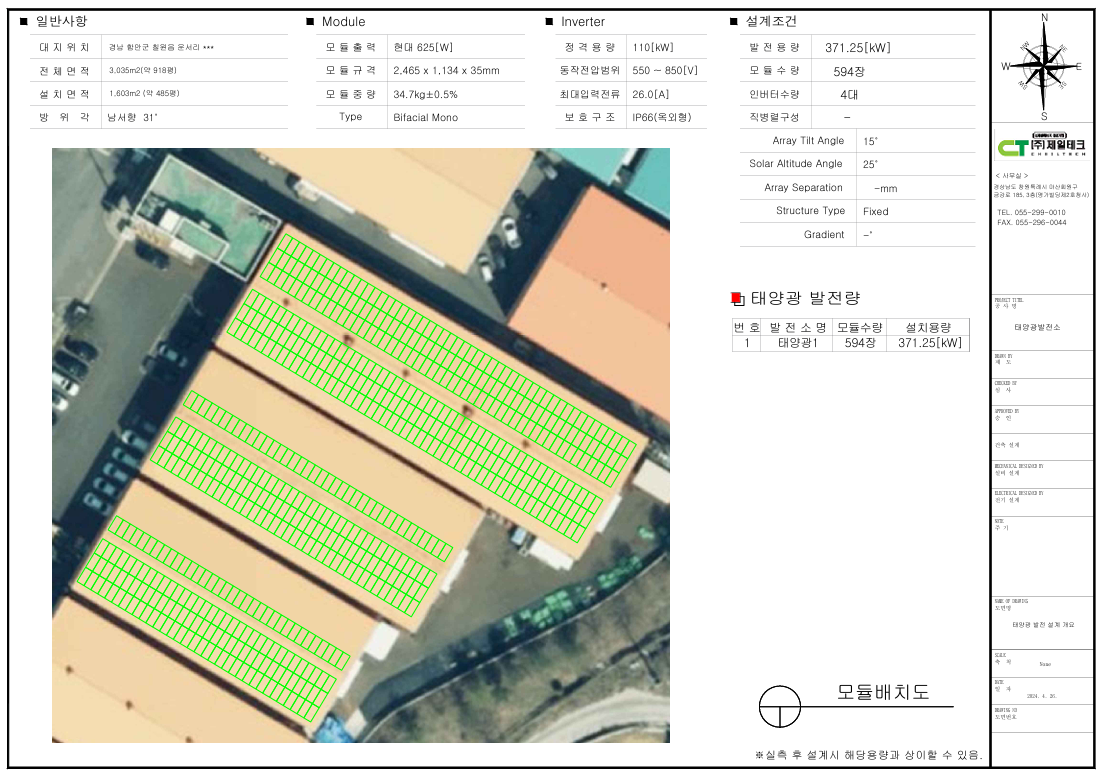Select the 371.25[kW] value in 발전용량 row

[x=857, y=47]
